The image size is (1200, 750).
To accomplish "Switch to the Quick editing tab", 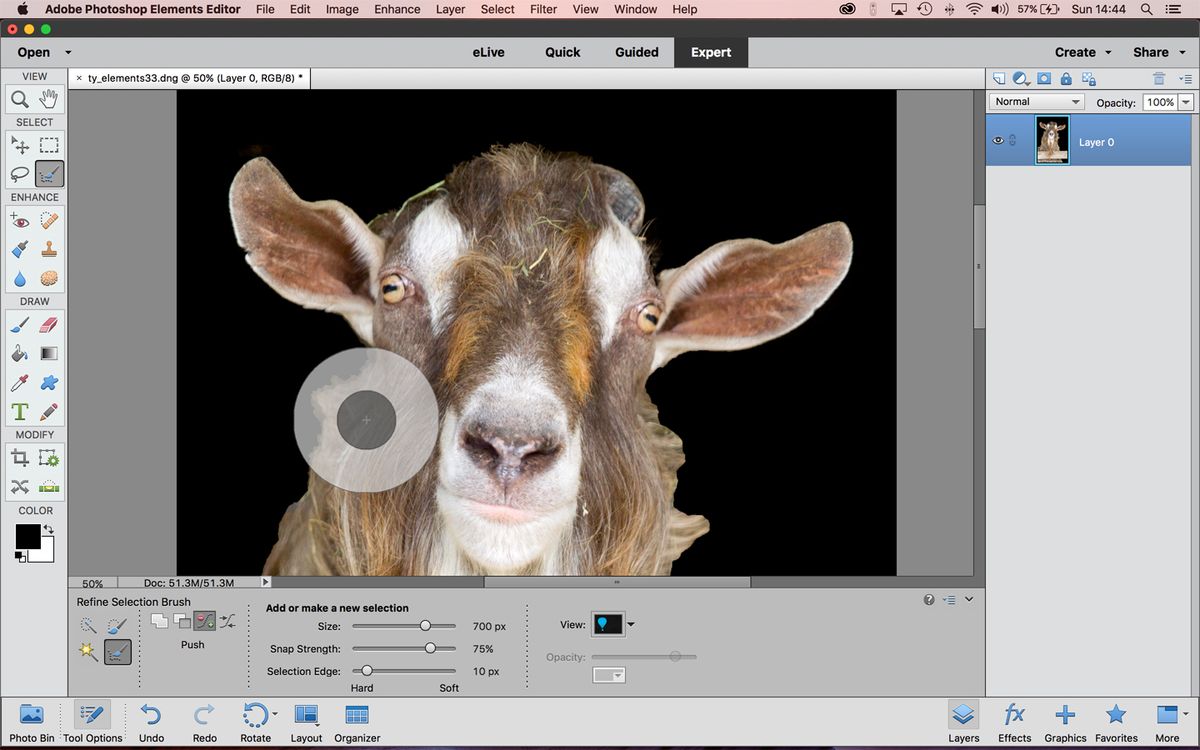I will (x=562, y=51).
